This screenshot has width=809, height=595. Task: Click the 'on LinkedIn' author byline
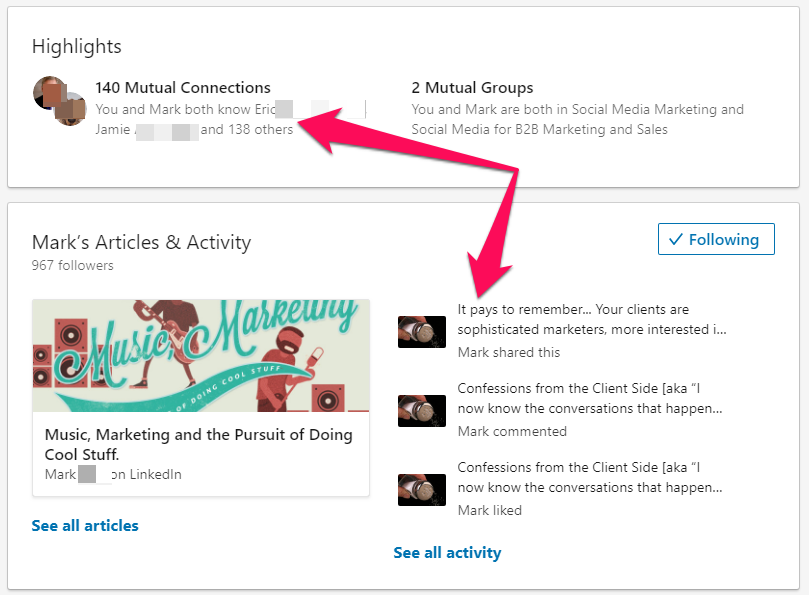click(x=147, y=474)
